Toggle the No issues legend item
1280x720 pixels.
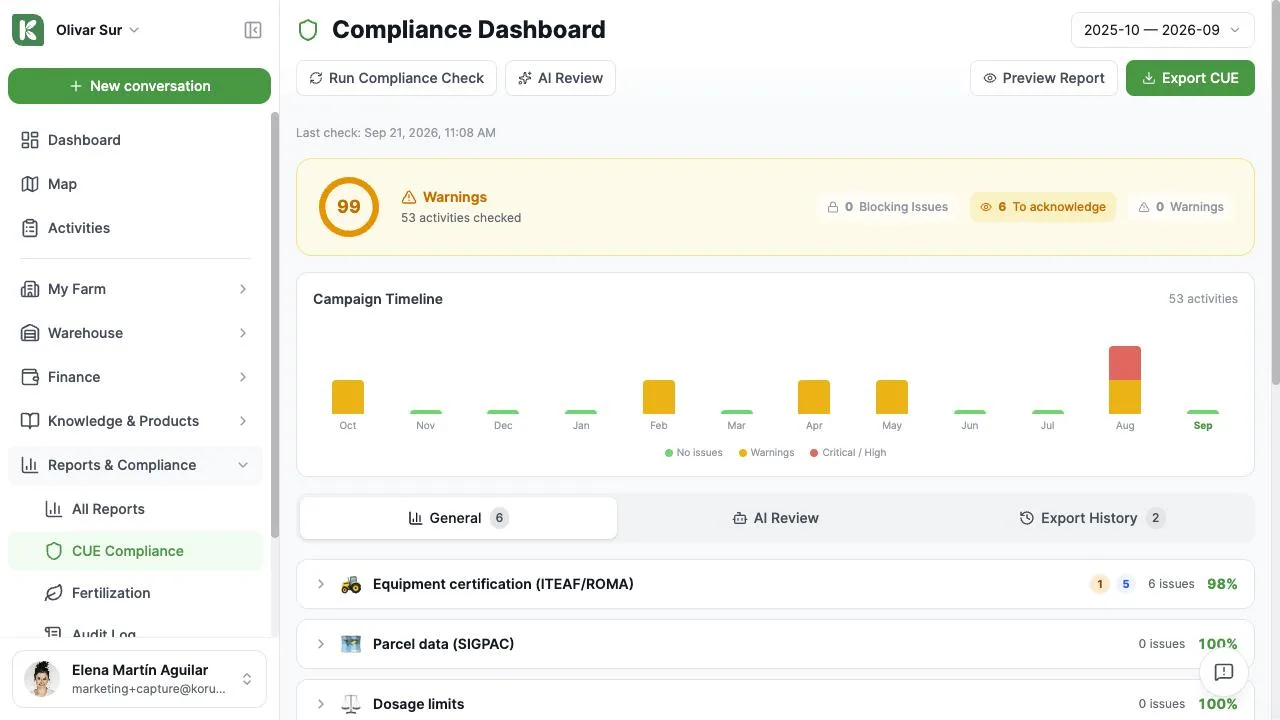pyautogui.click(x=693, y=453)
